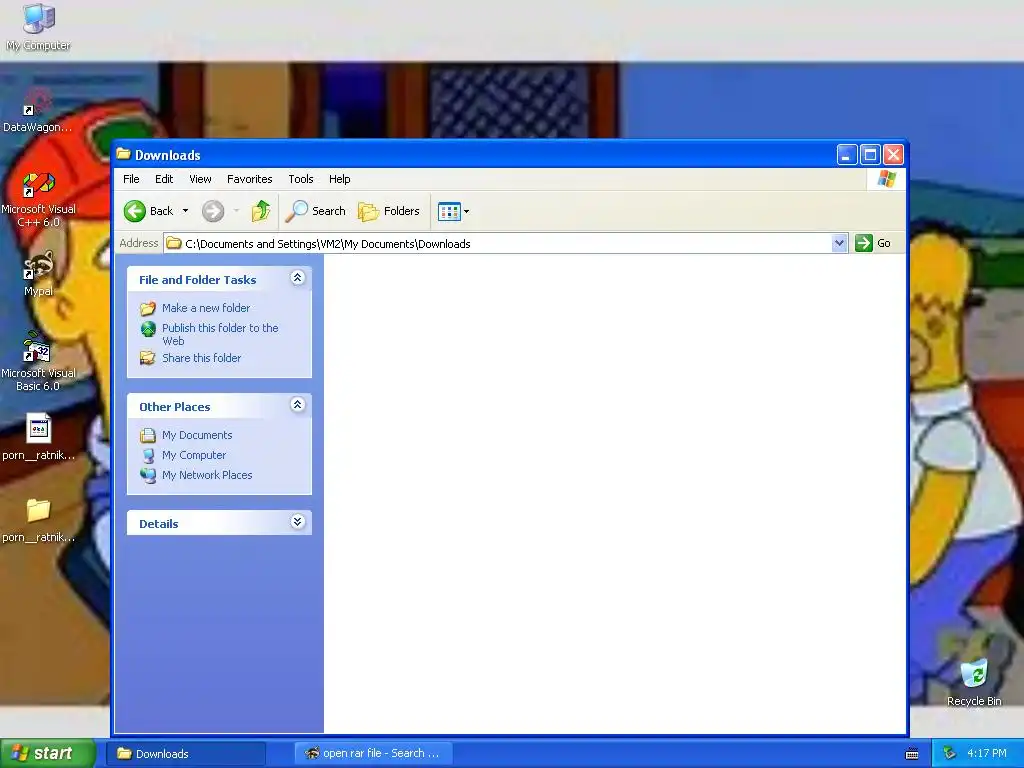Click the folder icon in the address bar
This screenshot has height=768, width=1024.
174,244
